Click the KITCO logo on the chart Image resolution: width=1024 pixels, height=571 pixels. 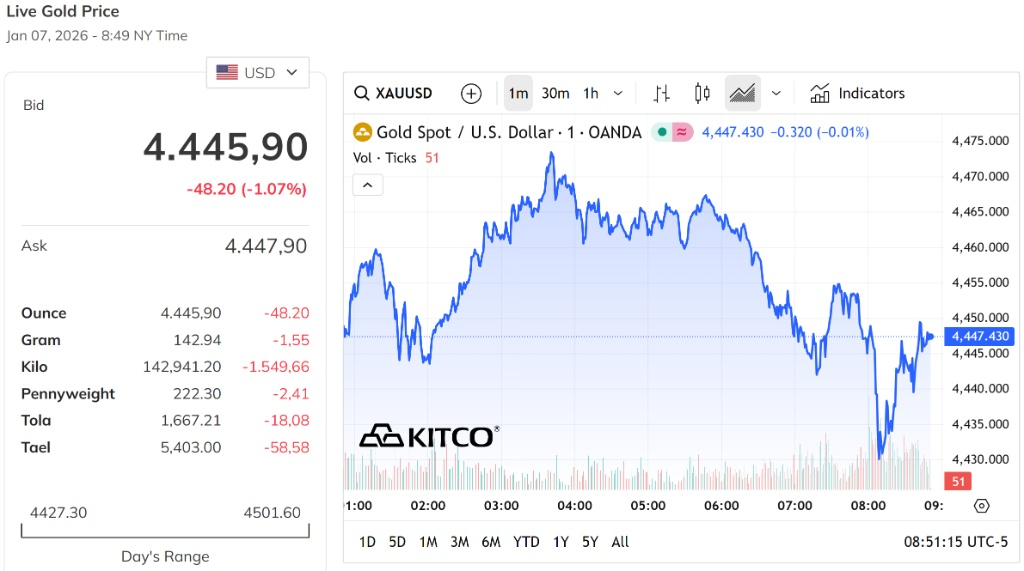(428, 436)
